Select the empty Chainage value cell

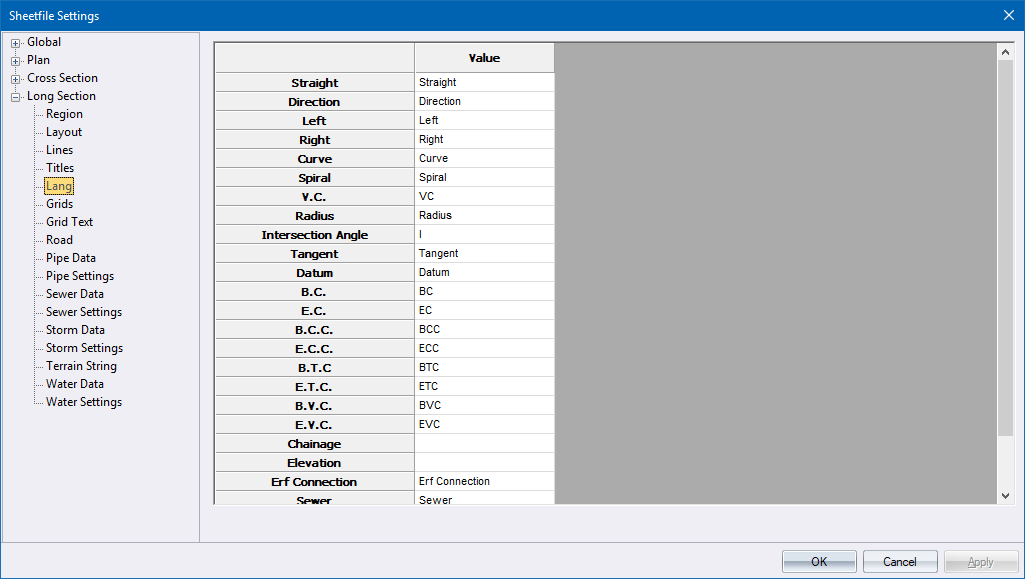tap(484, 444)
